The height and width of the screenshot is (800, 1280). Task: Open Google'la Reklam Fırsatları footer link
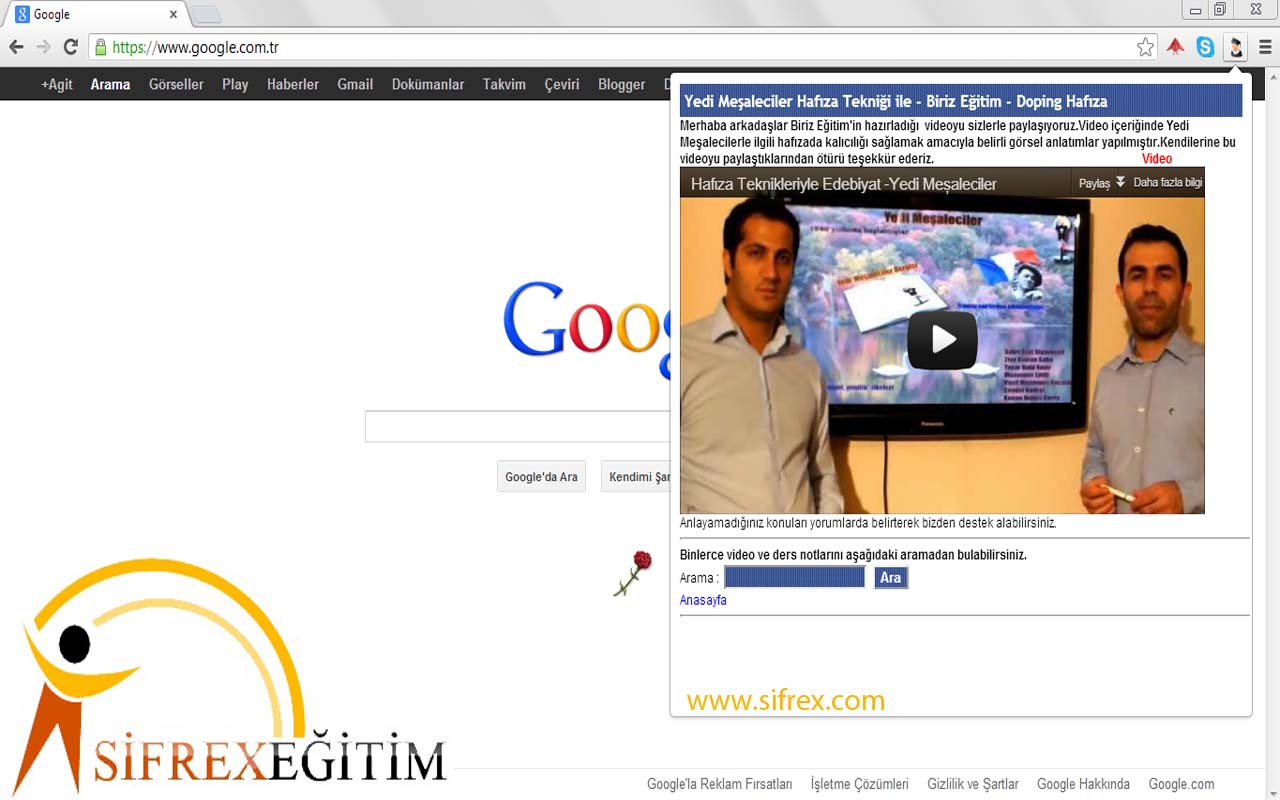click(720, 784)
